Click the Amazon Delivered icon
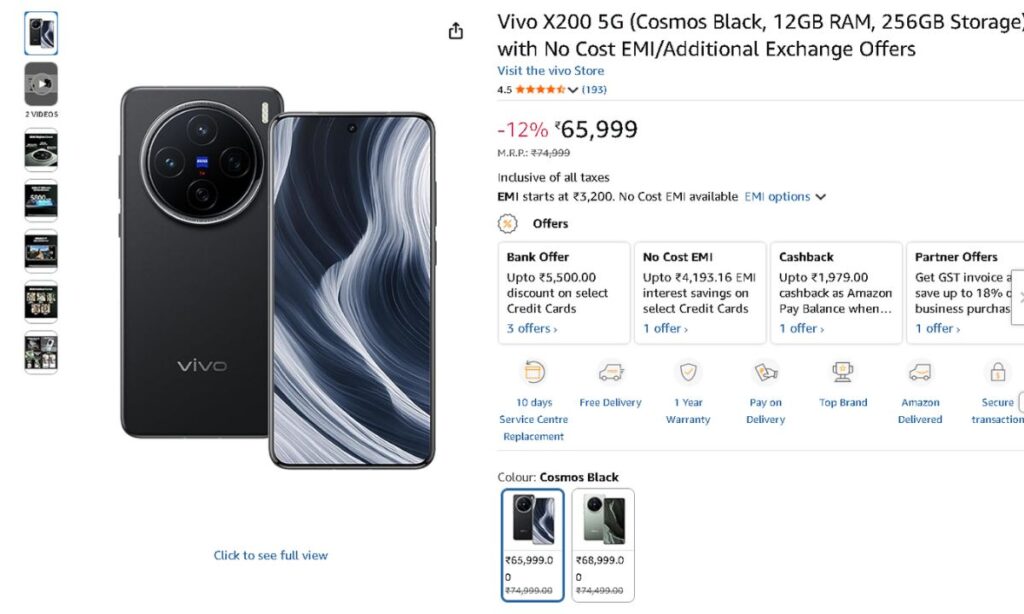 click(920, 373)
